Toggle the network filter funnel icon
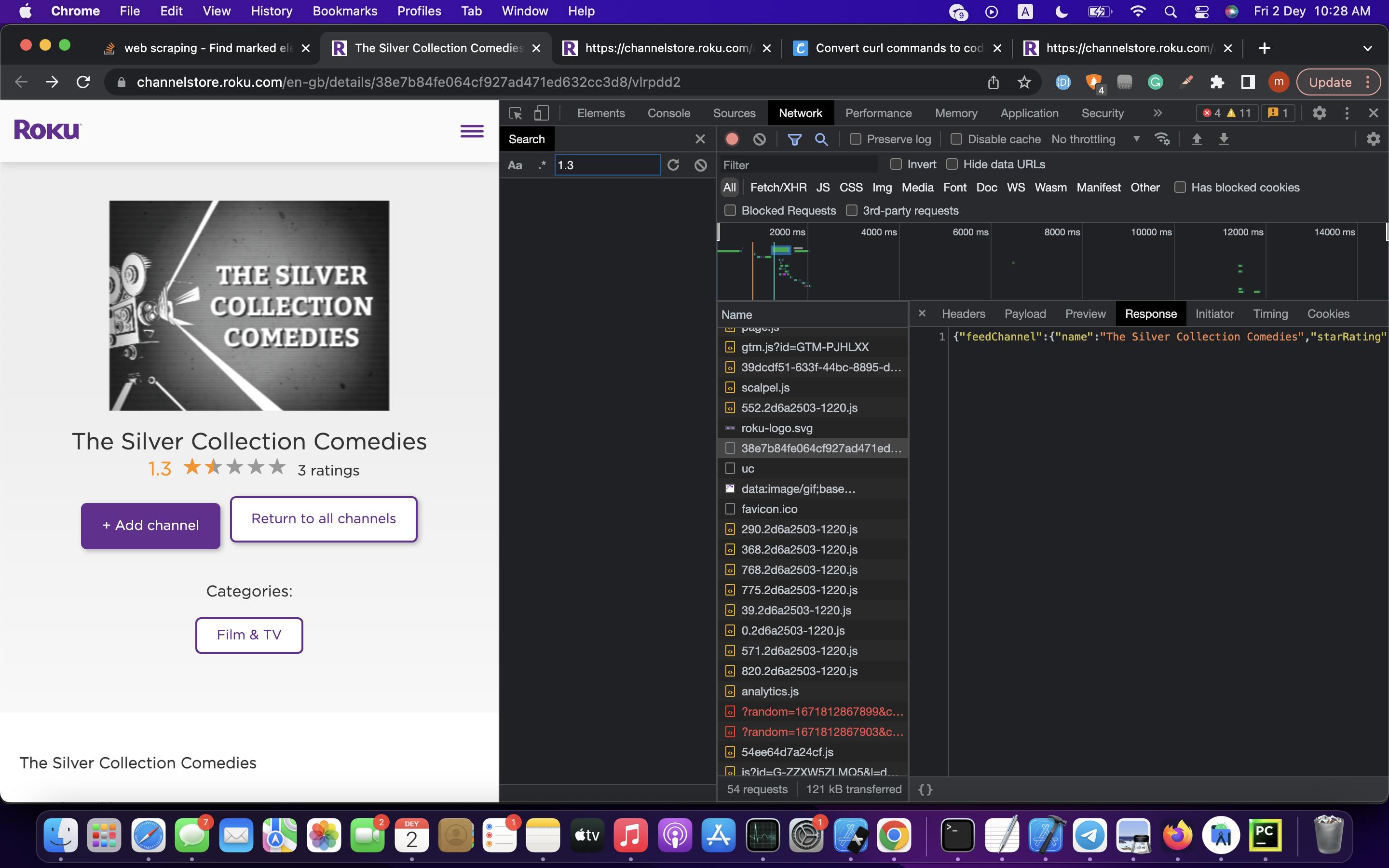The width and height of the screenshot is (1389, 868). (794, 139)
